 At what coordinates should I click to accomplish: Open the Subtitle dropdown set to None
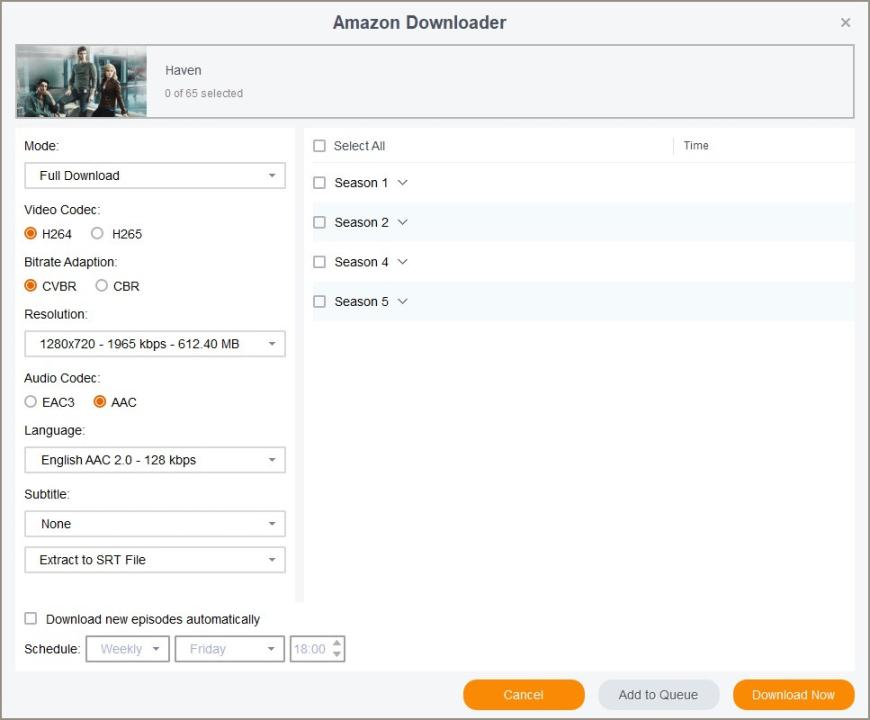155,524
